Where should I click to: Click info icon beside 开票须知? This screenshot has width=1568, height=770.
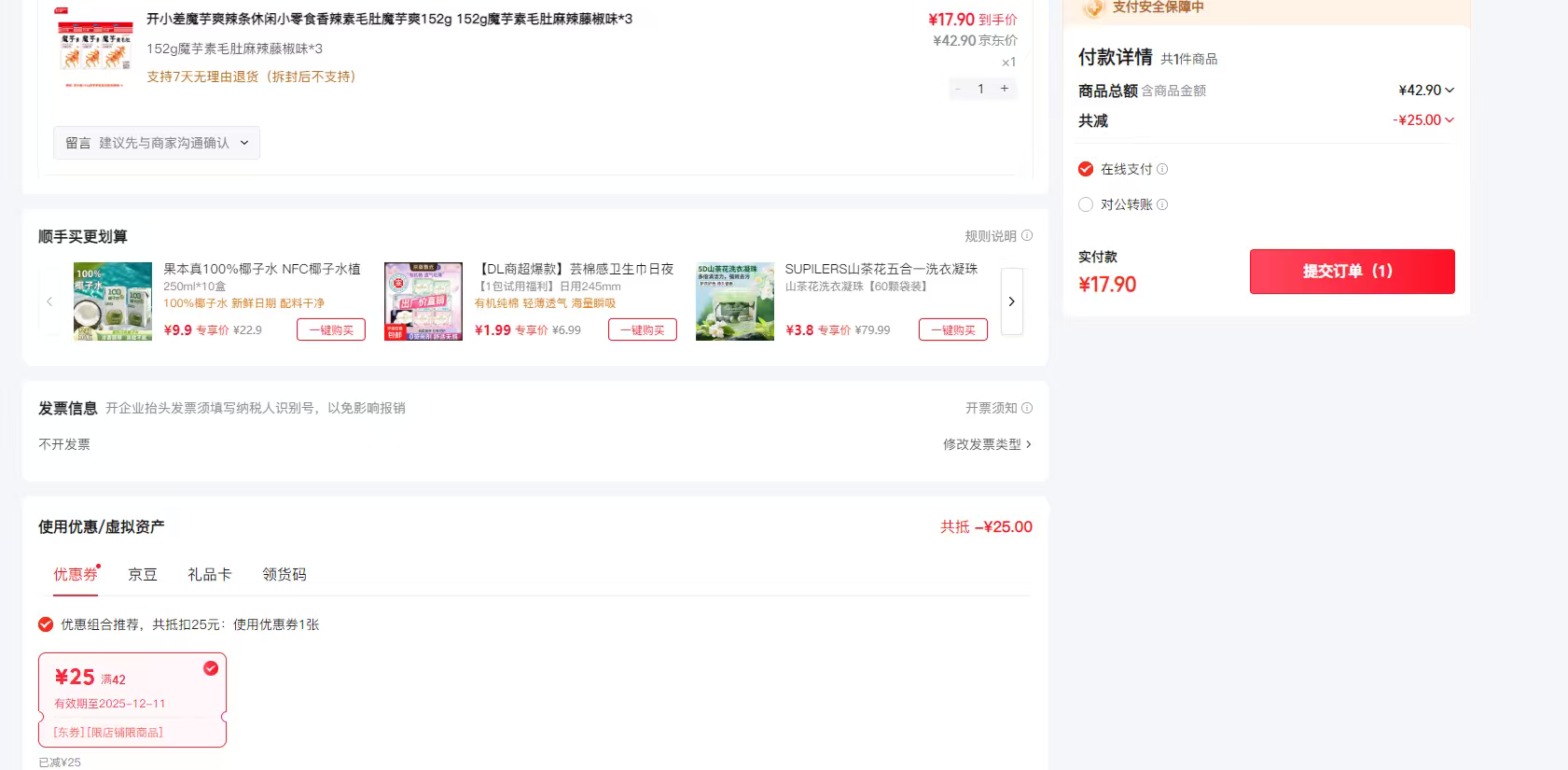pos(1027,408)
